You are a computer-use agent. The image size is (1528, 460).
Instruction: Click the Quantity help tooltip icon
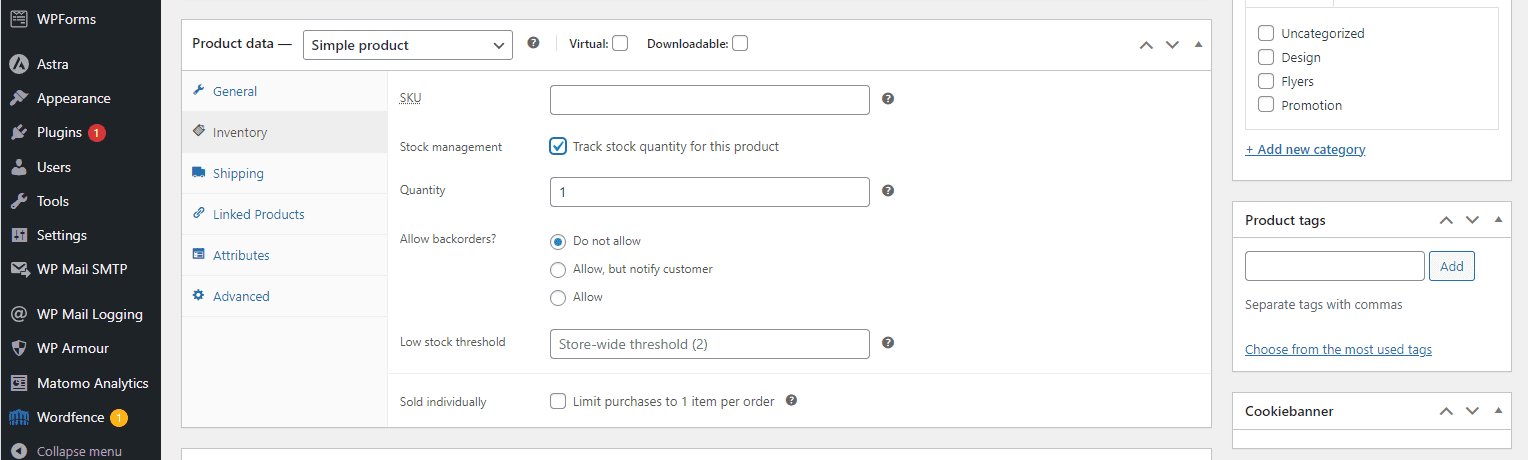click(888, 191)
